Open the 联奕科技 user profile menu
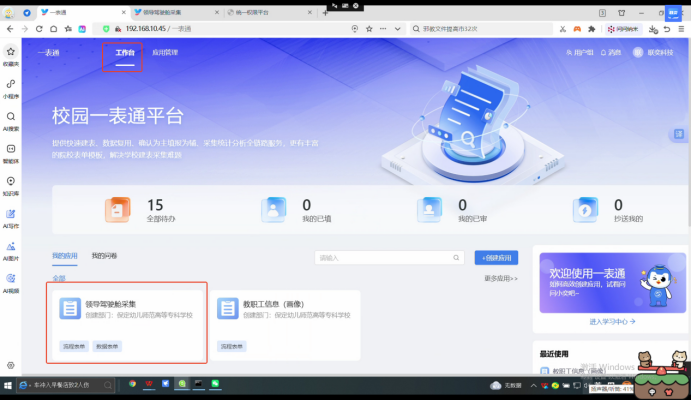Image resolution: width=692 pixels, height=400 pixels. pyautogui.click(x=653, y=53)
